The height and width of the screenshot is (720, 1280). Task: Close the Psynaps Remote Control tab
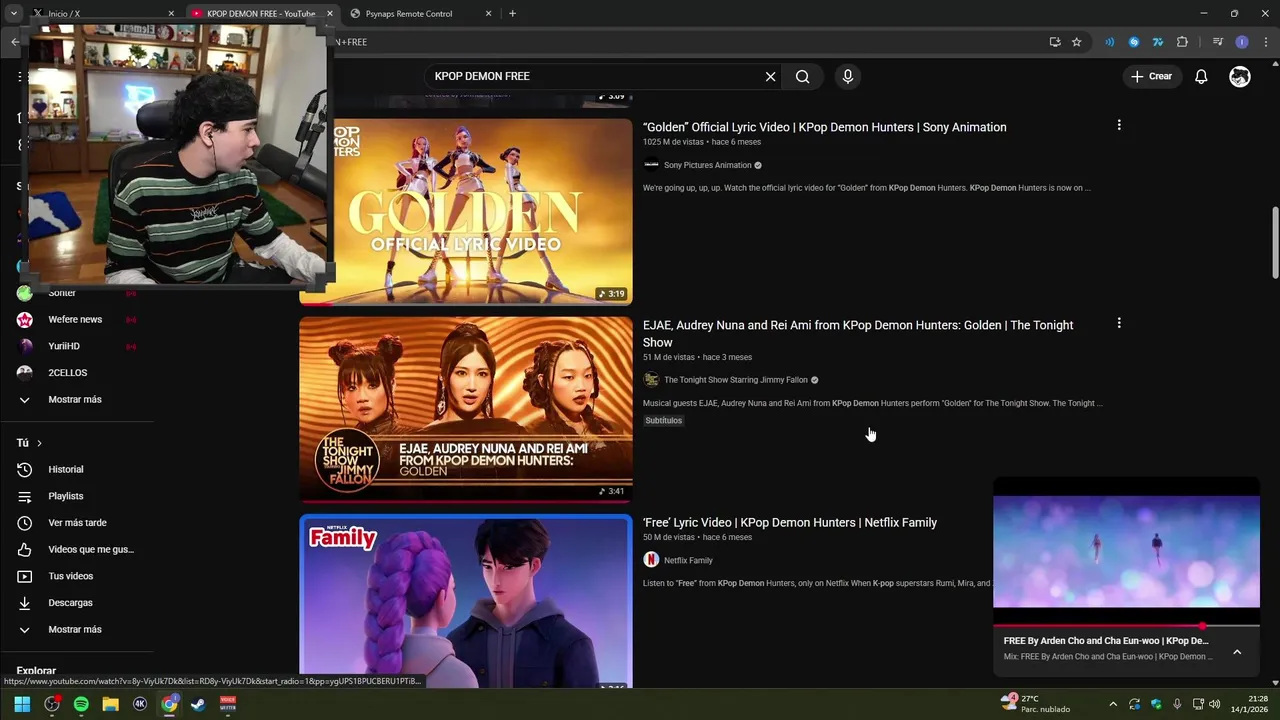[x=488, y=14]
